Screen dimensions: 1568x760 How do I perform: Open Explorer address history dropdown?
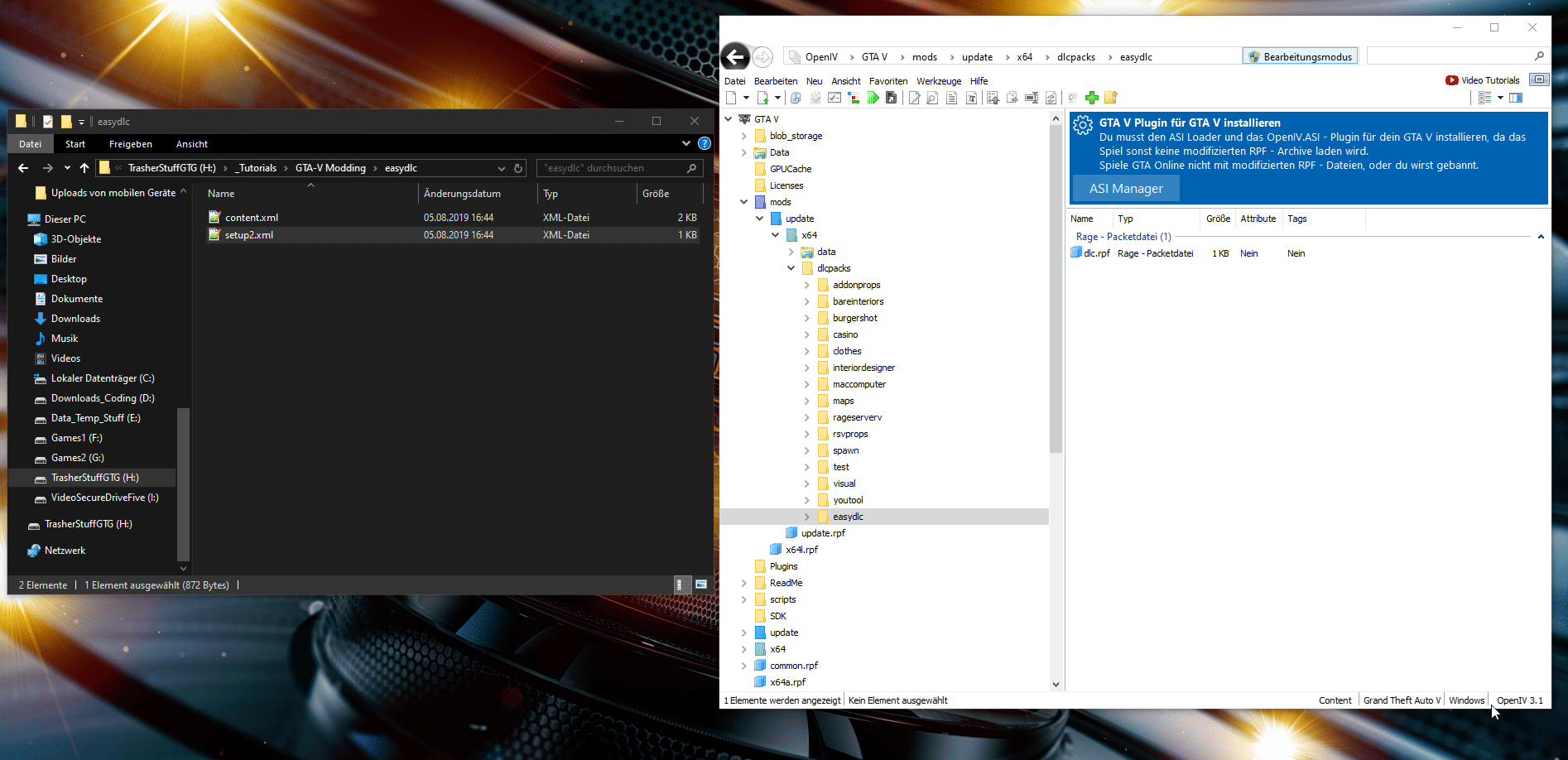tap(502, 168)
